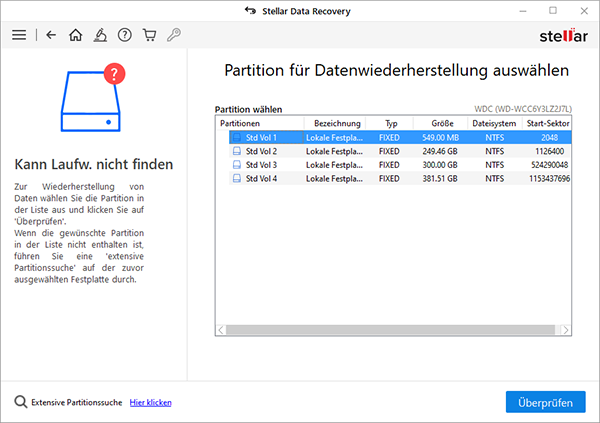The image size is (600, 423).
Task: Go back using the arrow icon
Action: pyautogui.click(x=51, y=35)
